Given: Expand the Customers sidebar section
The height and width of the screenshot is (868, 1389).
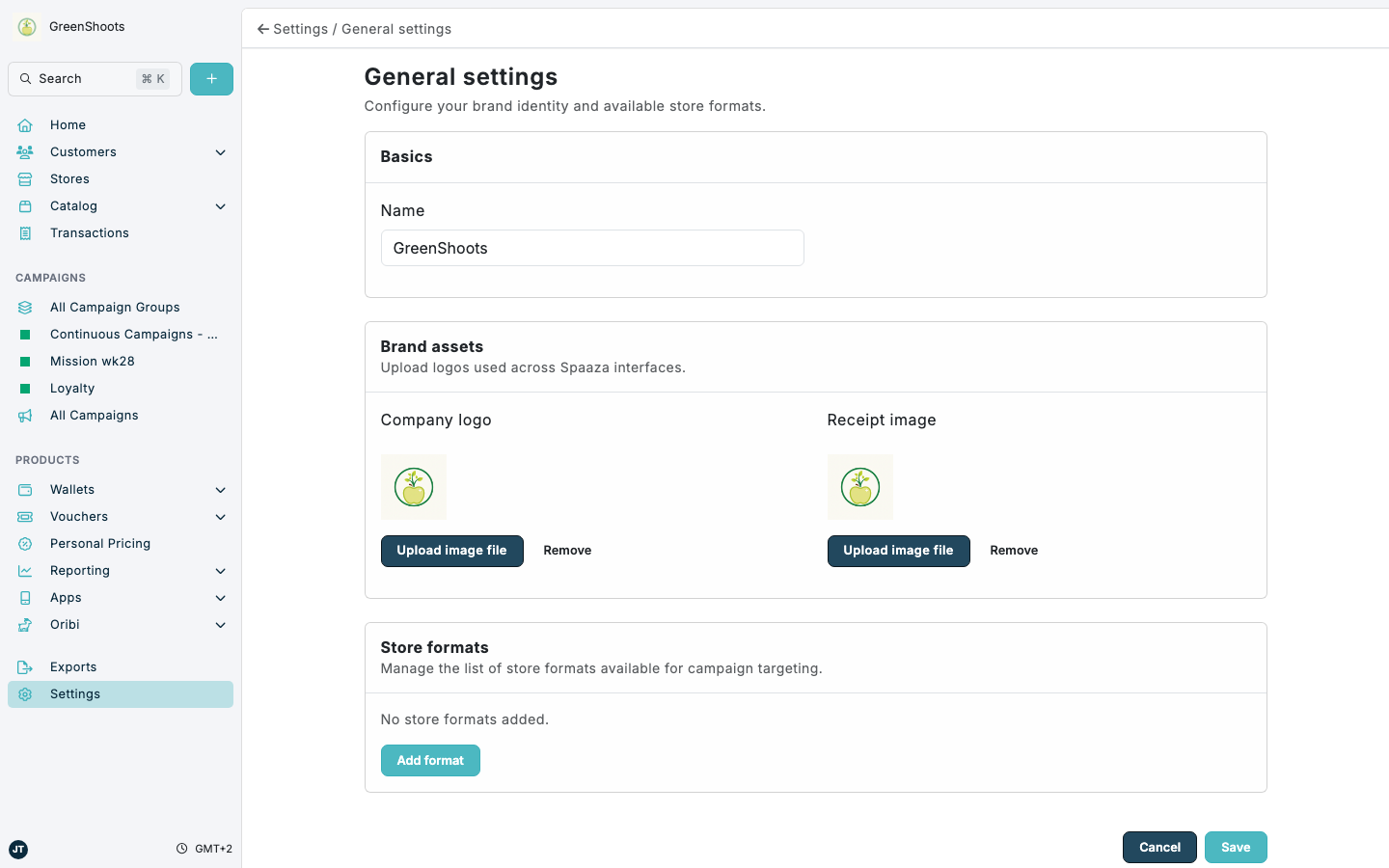Looking at the screenshot, I should click(x=220, y=151).
